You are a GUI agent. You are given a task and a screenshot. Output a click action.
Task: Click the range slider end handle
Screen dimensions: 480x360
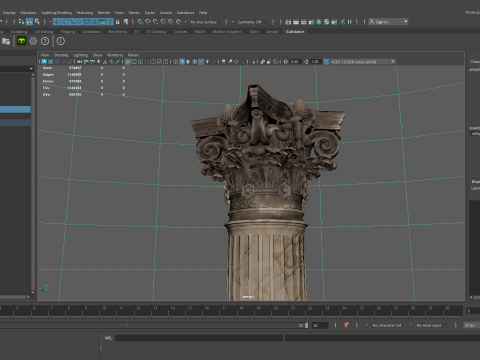306,325
